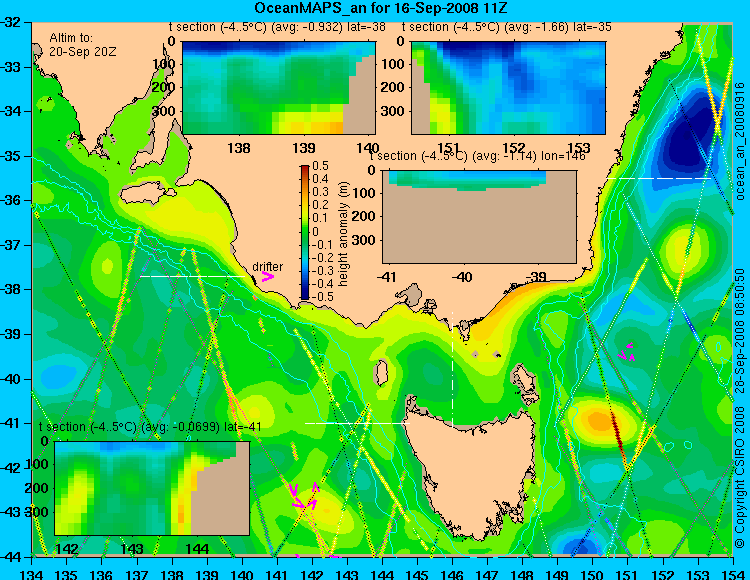
Task: Select the 'drifter' label near the coast
Action: [267, 266]
